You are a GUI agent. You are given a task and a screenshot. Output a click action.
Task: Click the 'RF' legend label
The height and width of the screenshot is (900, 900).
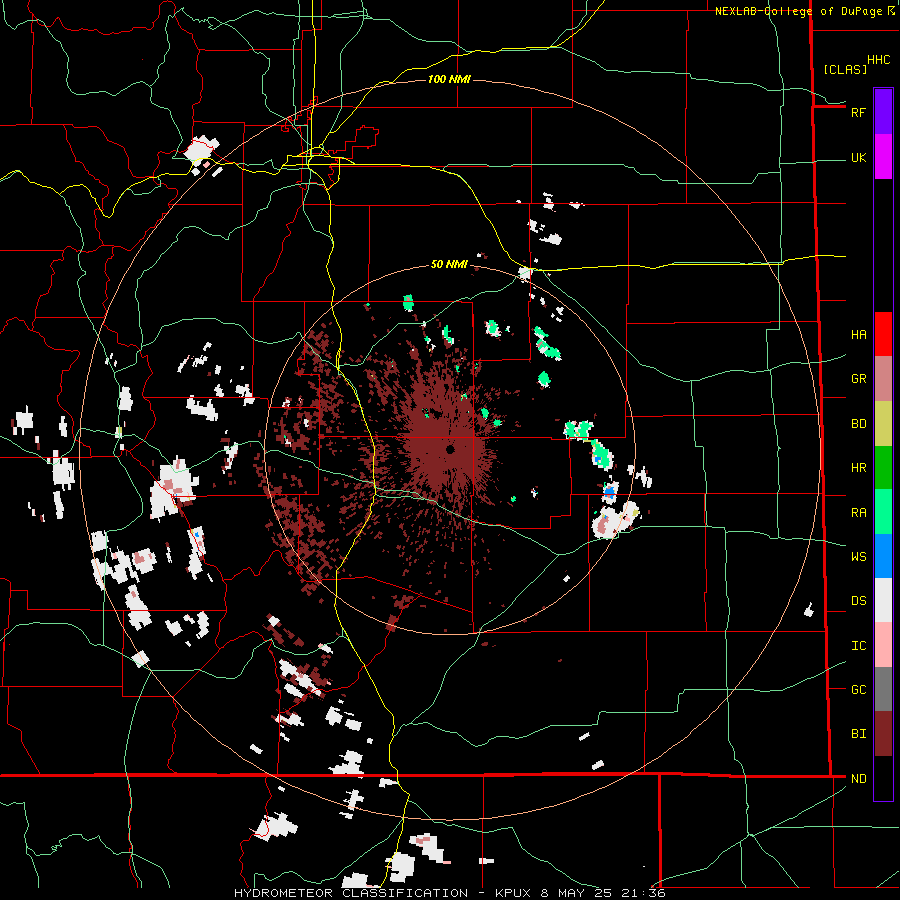858,112
